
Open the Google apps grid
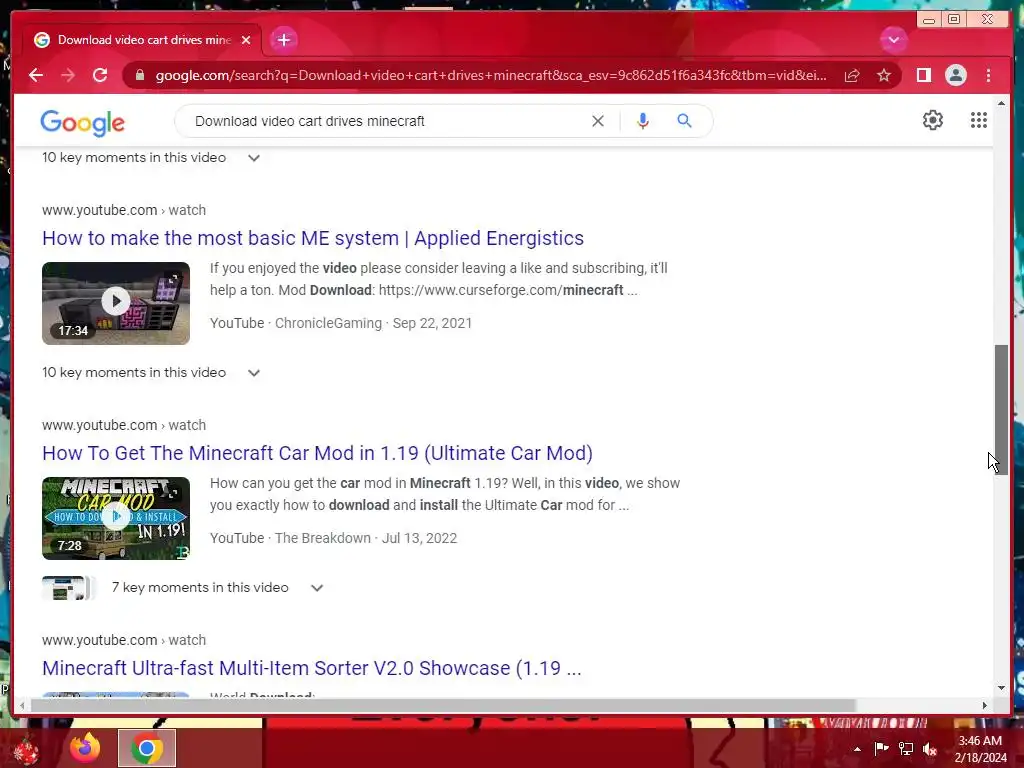click(x=978, y=120)
